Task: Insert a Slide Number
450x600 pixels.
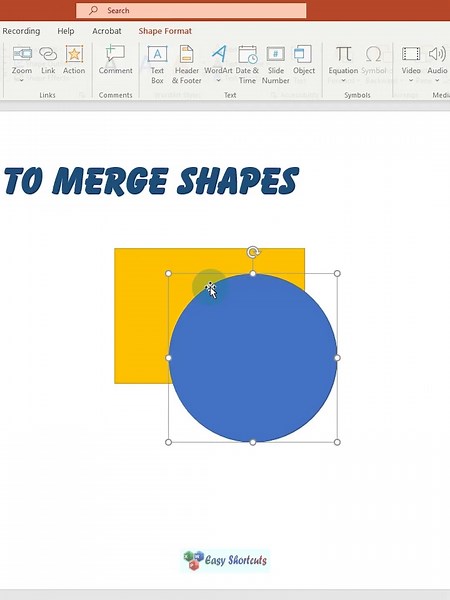Action: (276, 64)
